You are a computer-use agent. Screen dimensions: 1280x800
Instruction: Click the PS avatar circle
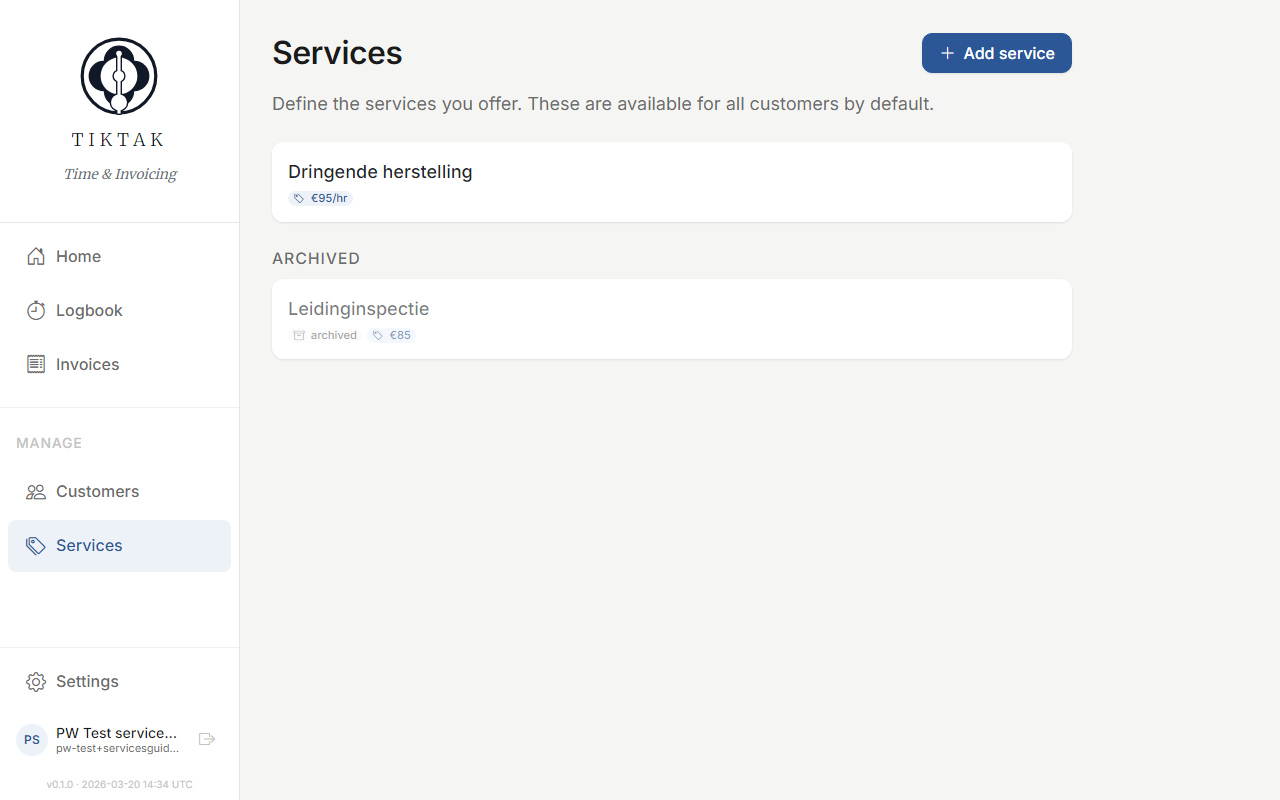tap(31, 739)
